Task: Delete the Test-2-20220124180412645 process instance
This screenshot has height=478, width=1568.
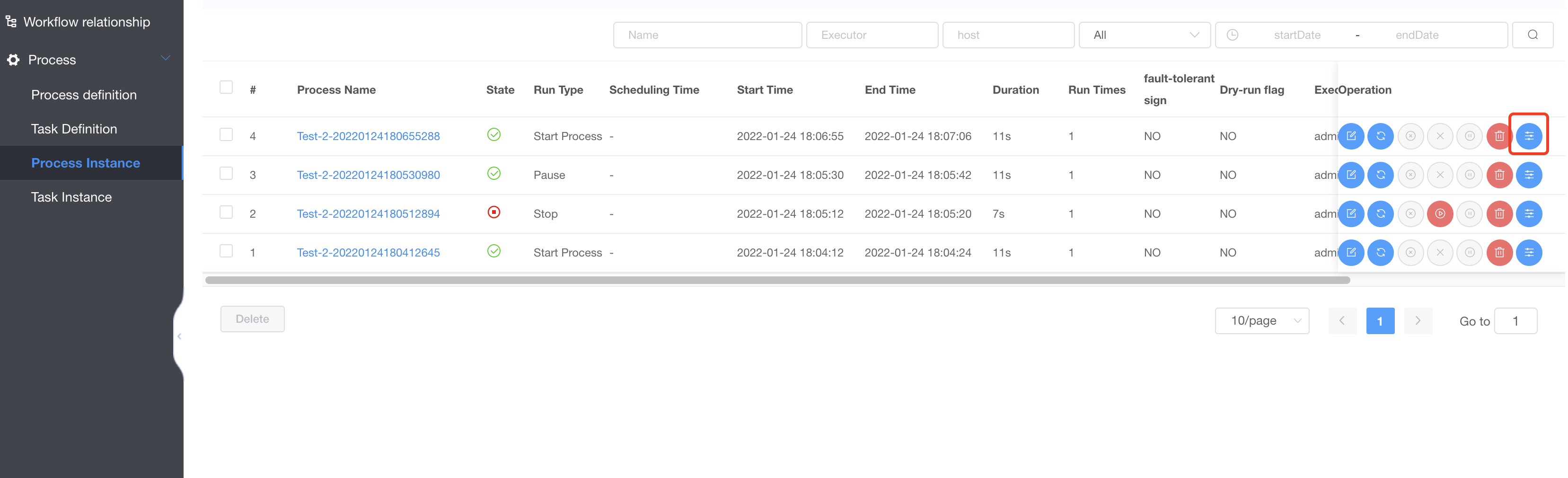Action: 1499,253
